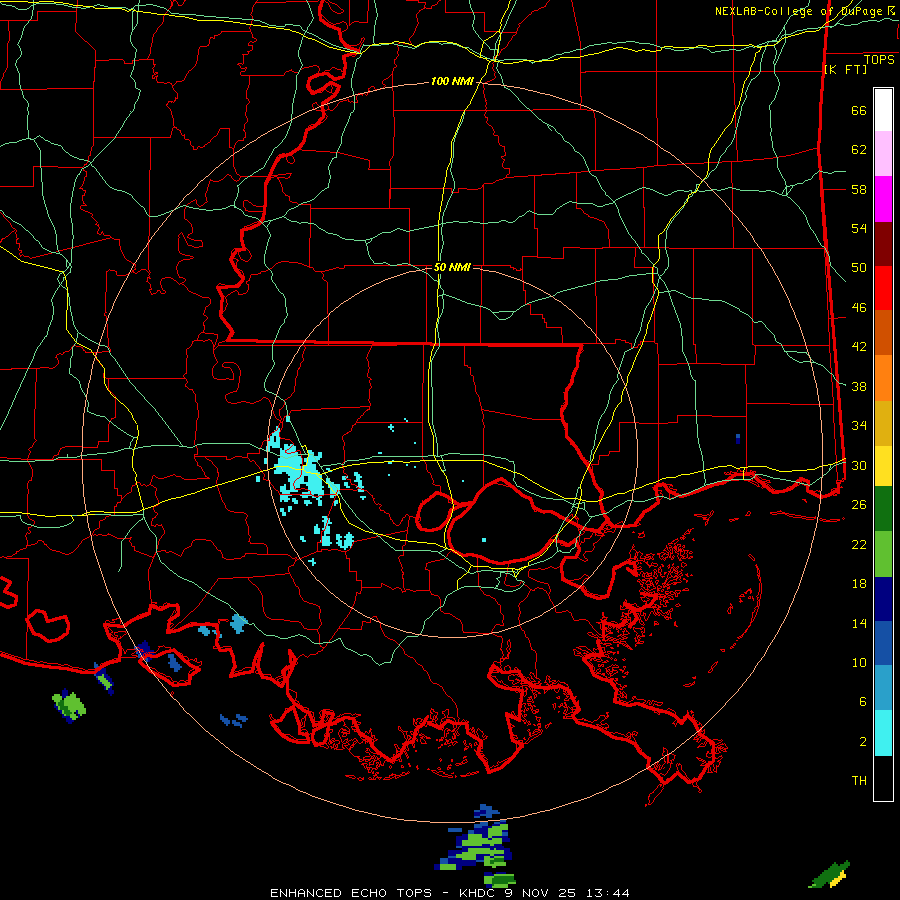Click the legend value label 30
This screenshot has width=900, height=900.
(859, 465)
